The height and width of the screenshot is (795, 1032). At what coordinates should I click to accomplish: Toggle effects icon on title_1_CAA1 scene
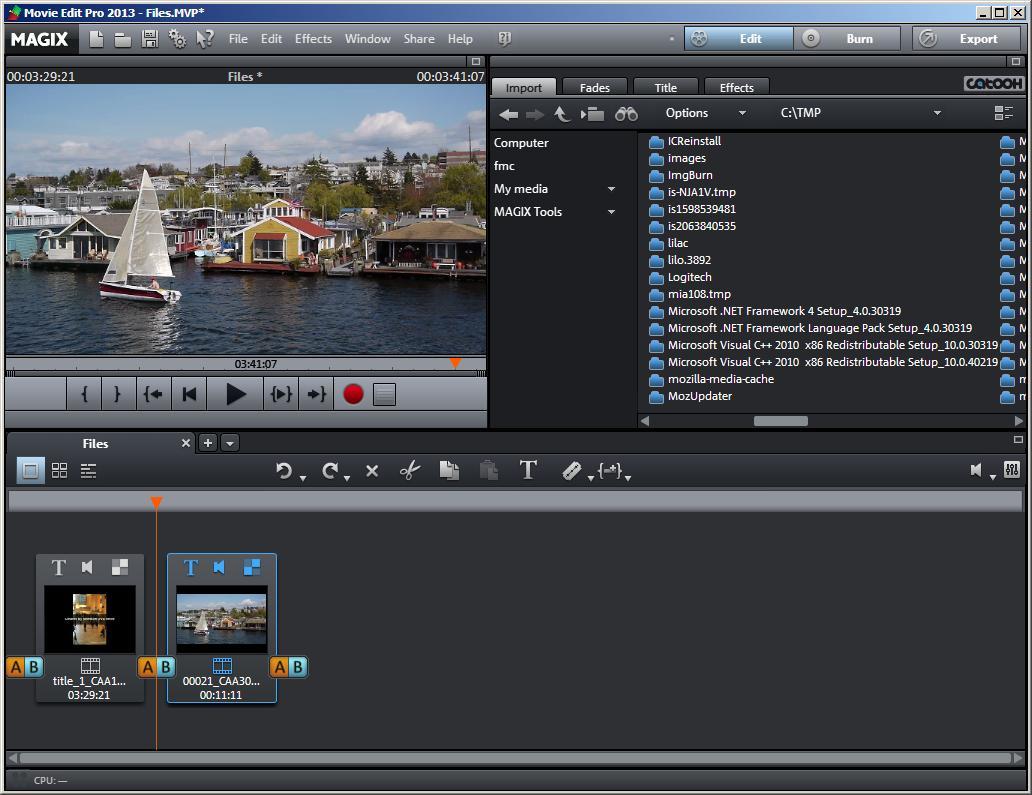[120, 567]
